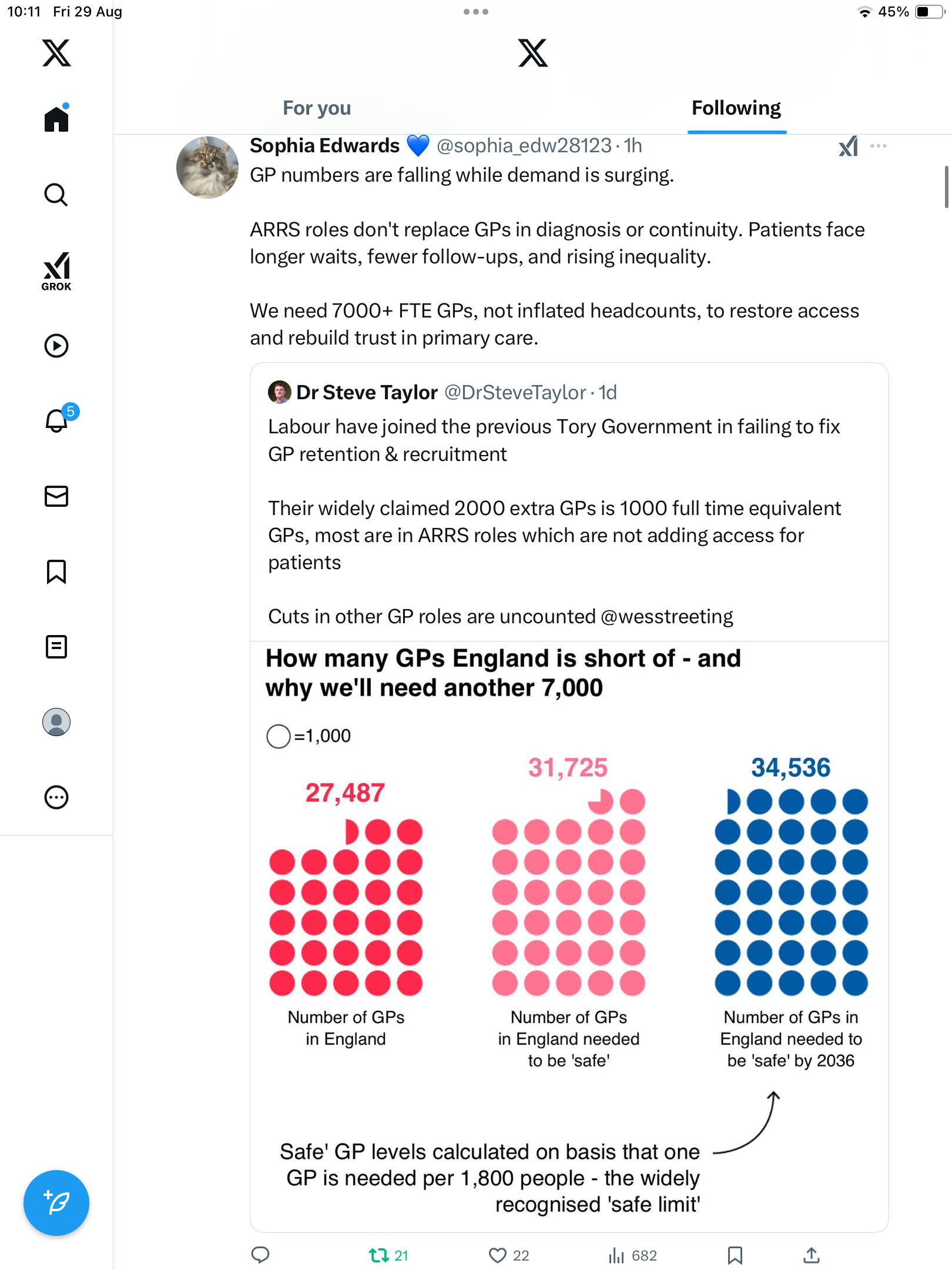Open the @wesstreeting mention link

pyautogui.click(x=666, y=617)
